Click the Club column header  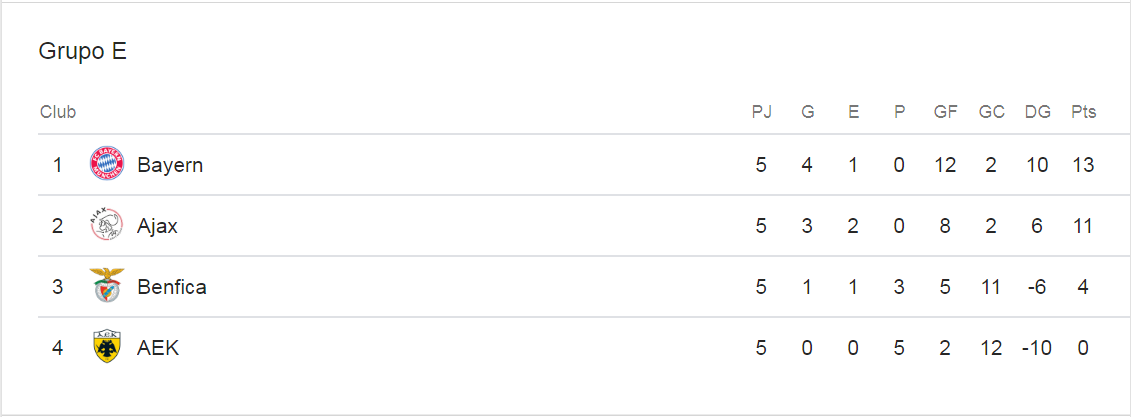pyautogui.click(x=58, y=113)
